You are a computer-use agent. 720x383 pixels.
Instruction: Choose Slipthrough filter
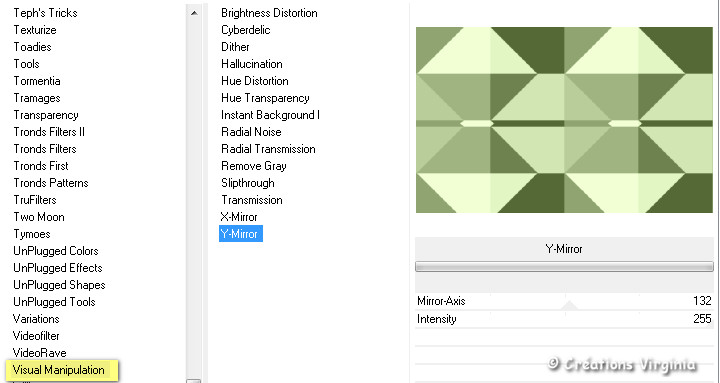pos(248,183)
